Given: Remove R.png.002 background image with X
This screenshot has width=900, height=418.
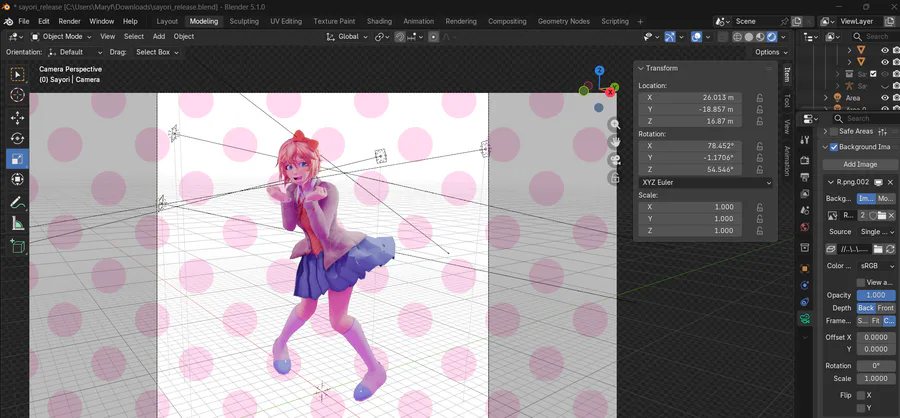Looking at the screenshot, I should [x=890, y=183].
